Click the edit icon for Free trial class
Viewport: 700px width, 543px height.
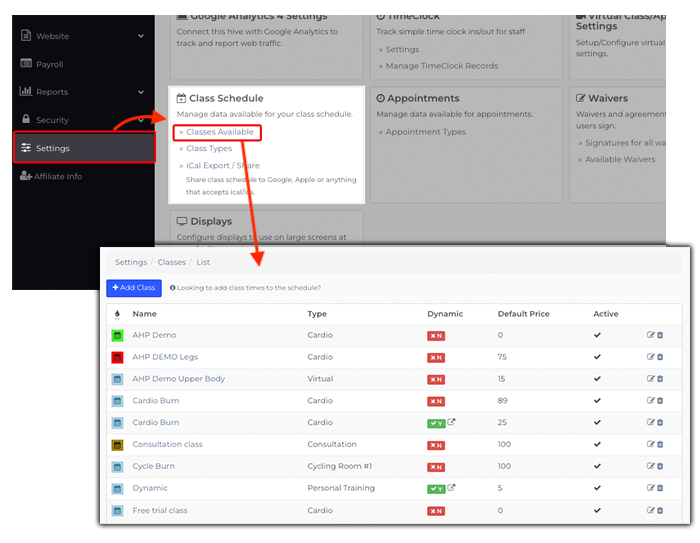(x=651, y=510)
